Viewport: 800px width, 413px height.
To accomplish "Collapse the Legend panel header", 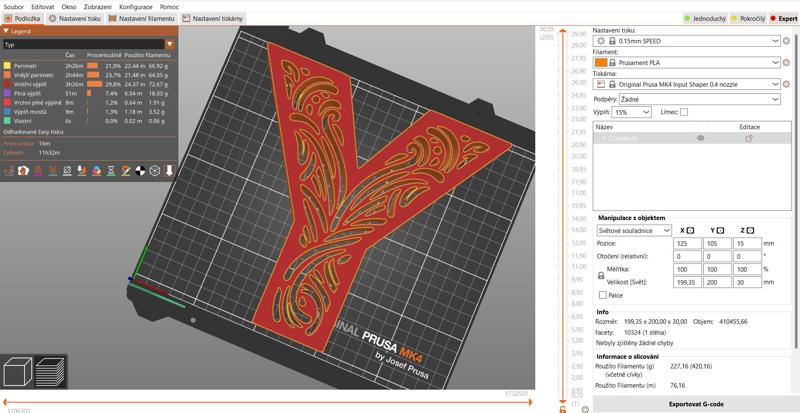I will 89,31.
